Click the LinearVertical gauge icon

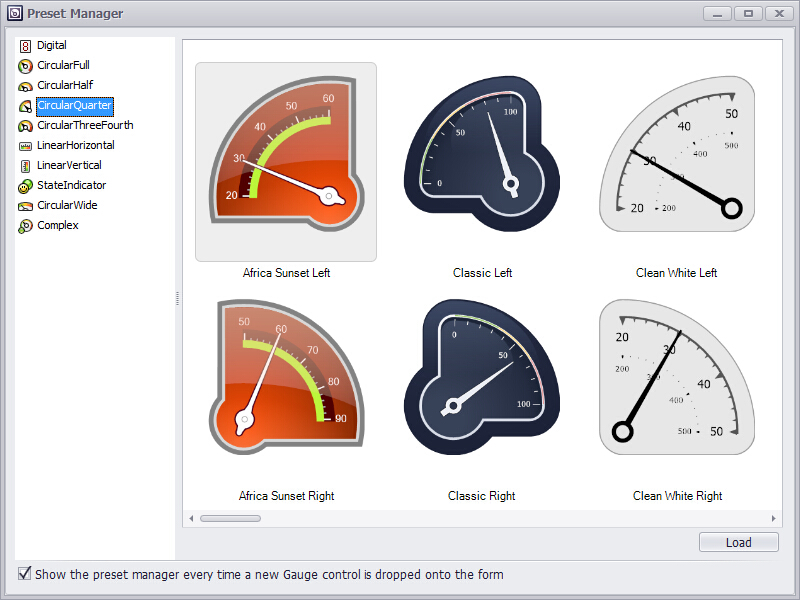[x=25, y=166]
